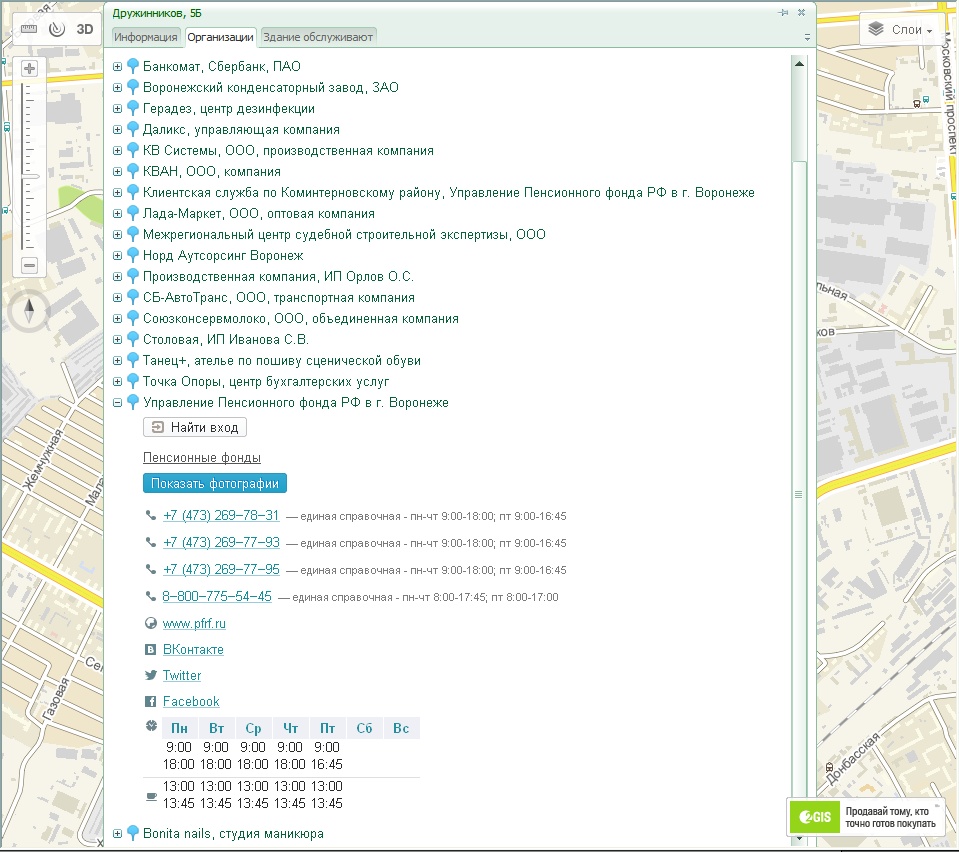Click map pin icon for Герадез
This screenshot has width=959, height=852.
(133, 109)
